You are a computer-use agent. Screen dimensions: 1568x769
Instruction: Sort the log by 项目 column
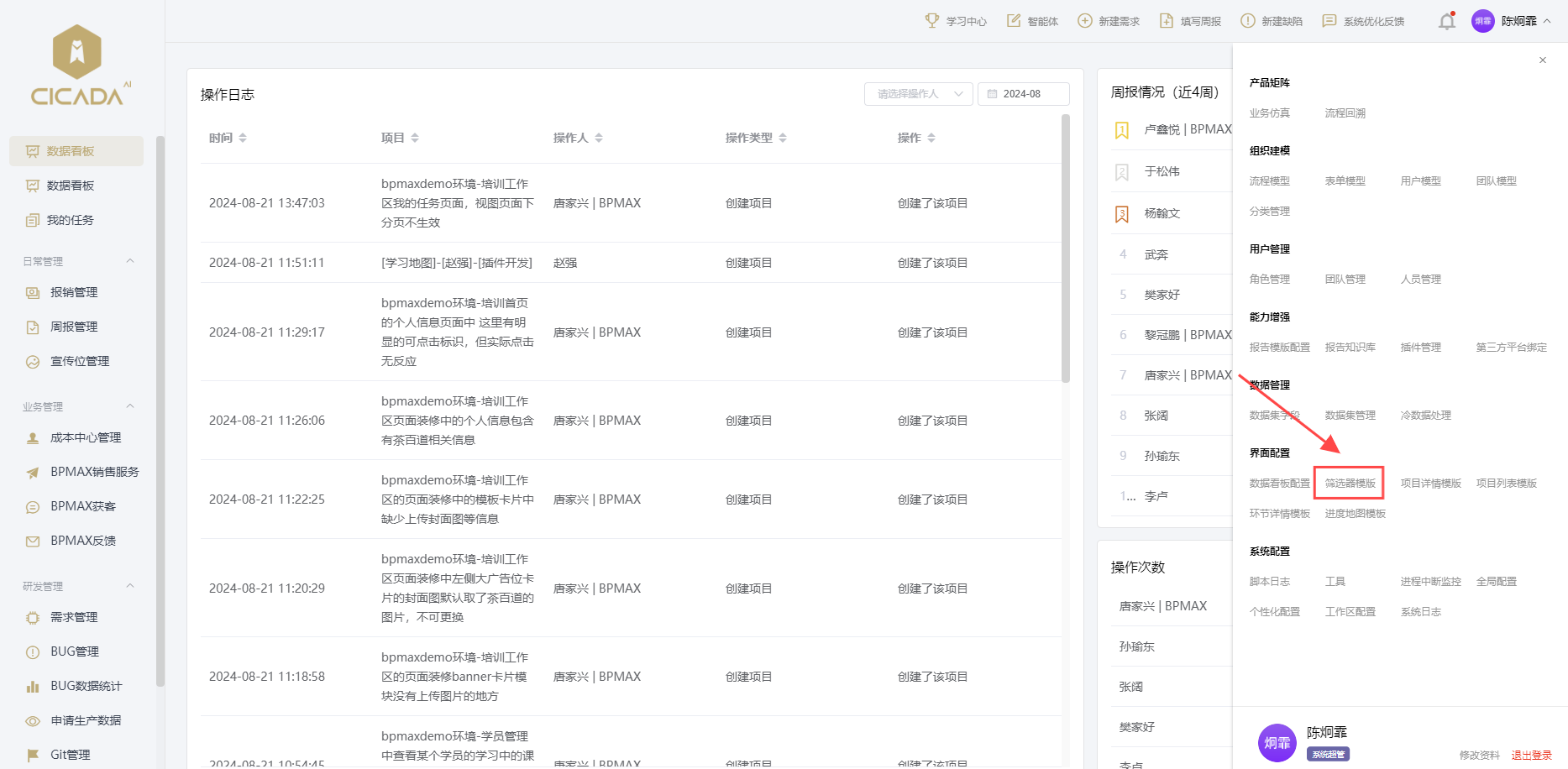[x=415, y=138]
